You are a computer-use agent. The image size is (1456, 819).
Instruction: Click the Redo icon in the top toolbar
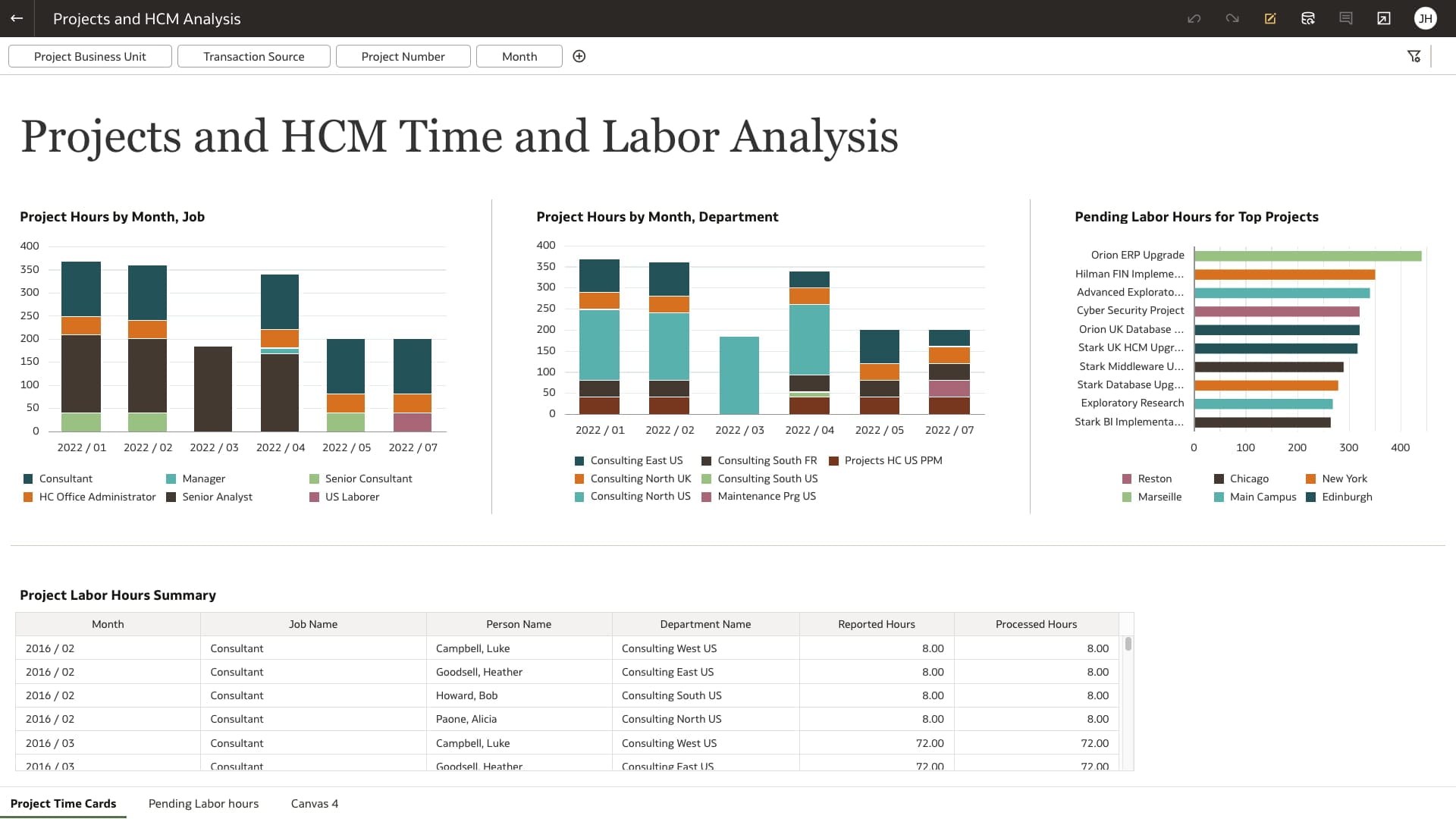tap(1232, 18)
